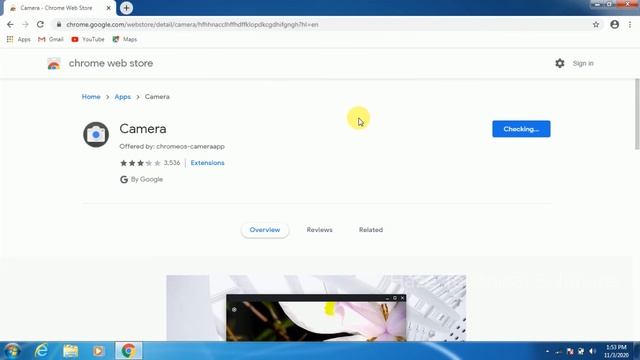Image resolution: width=640 pixels, height=360 pixels.
Task: Click the Camera breadcrumb text
Action: (x=157, y=97)
